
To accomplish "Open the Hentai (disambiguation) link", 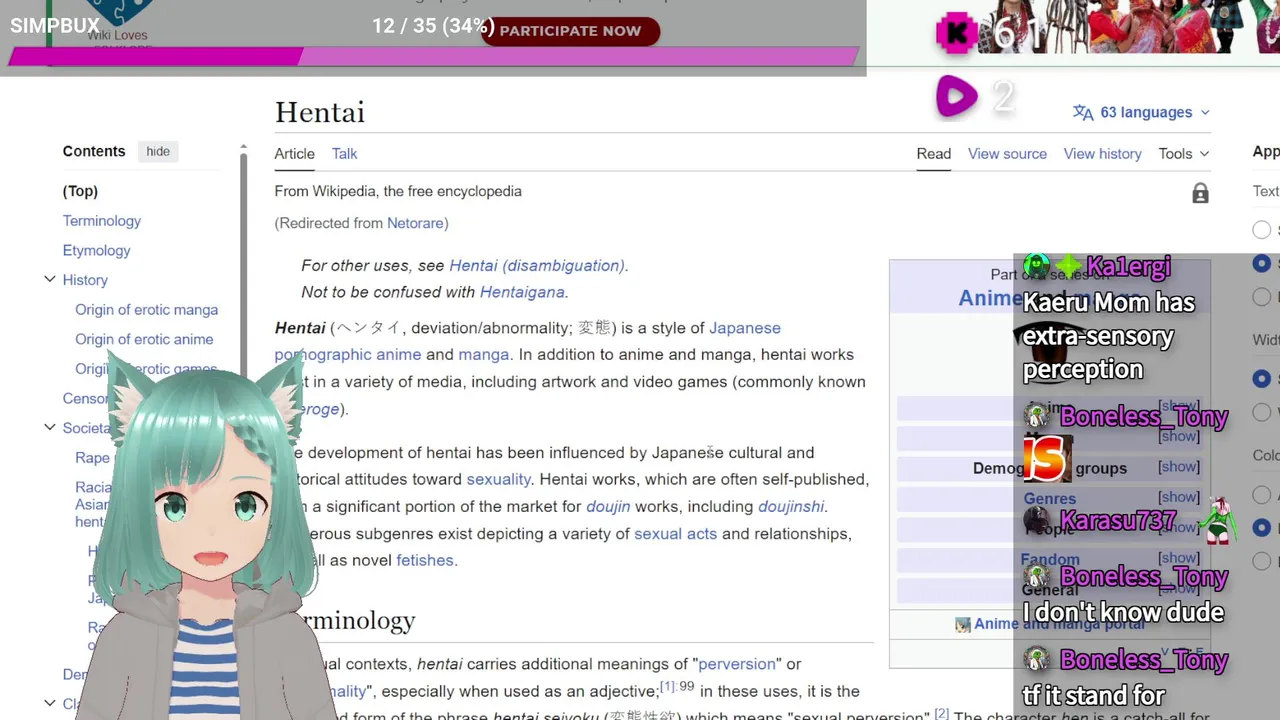I will coord(537,265).
